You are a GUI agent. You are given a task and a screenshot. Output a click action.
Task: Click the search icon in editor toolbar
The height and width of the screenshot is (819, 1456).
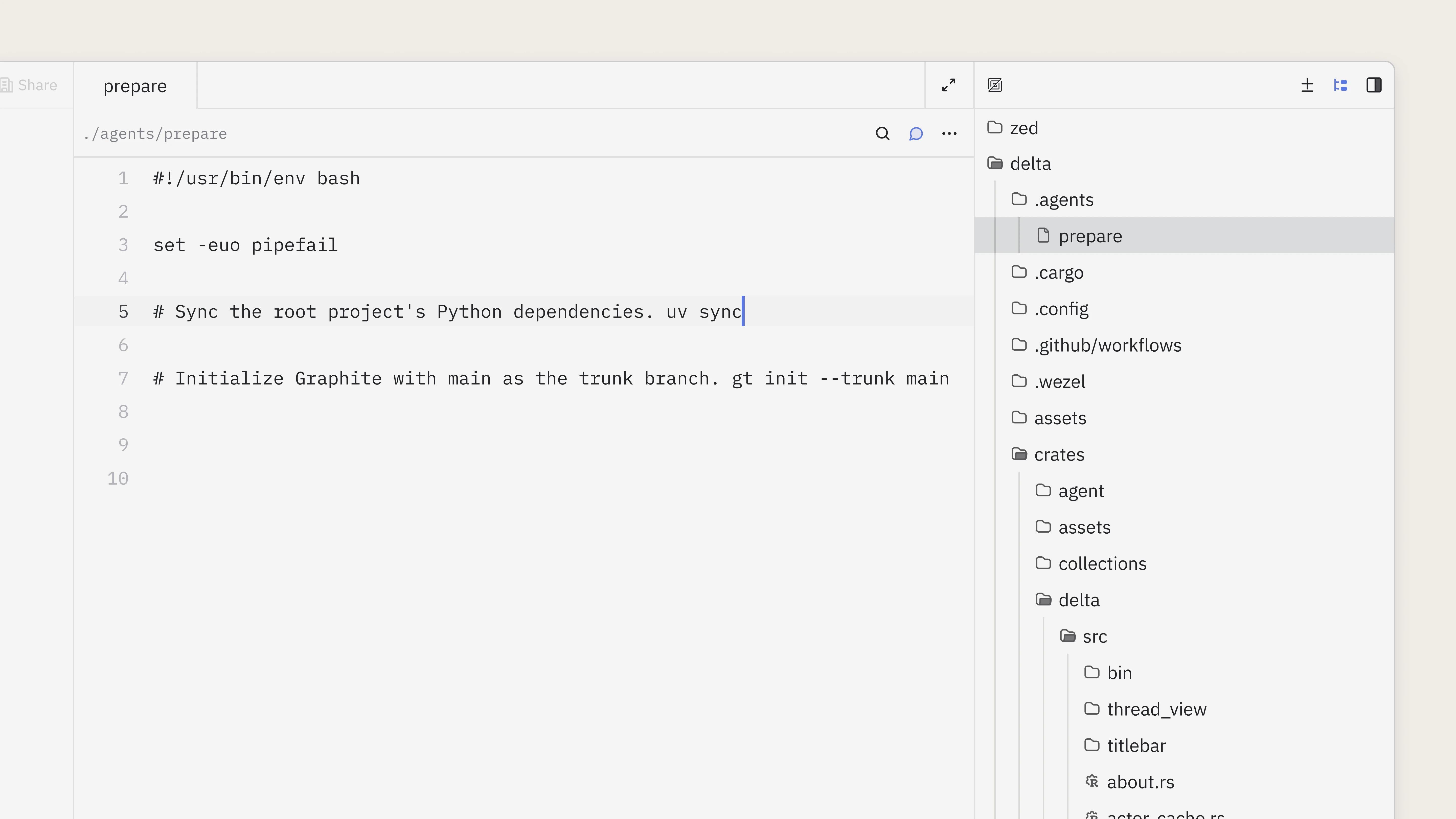(x=882, y=134)
